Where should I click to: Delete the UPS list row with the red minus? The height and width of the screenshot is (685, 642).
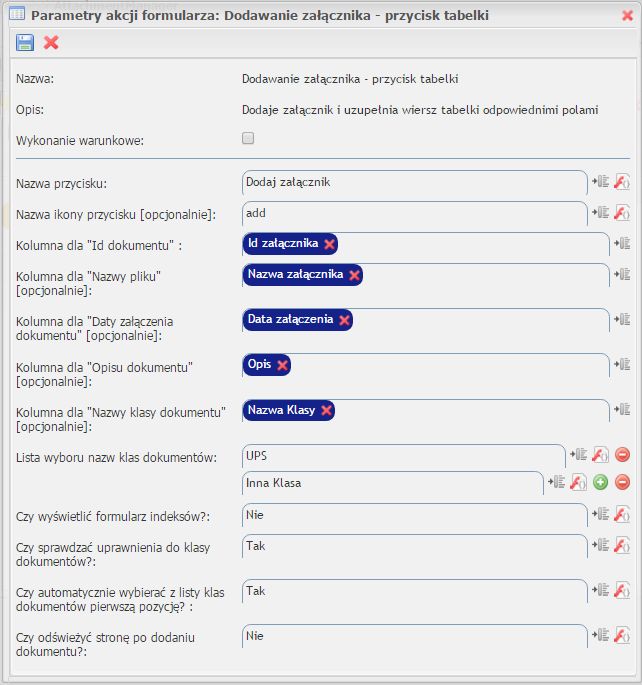point(622,455)
